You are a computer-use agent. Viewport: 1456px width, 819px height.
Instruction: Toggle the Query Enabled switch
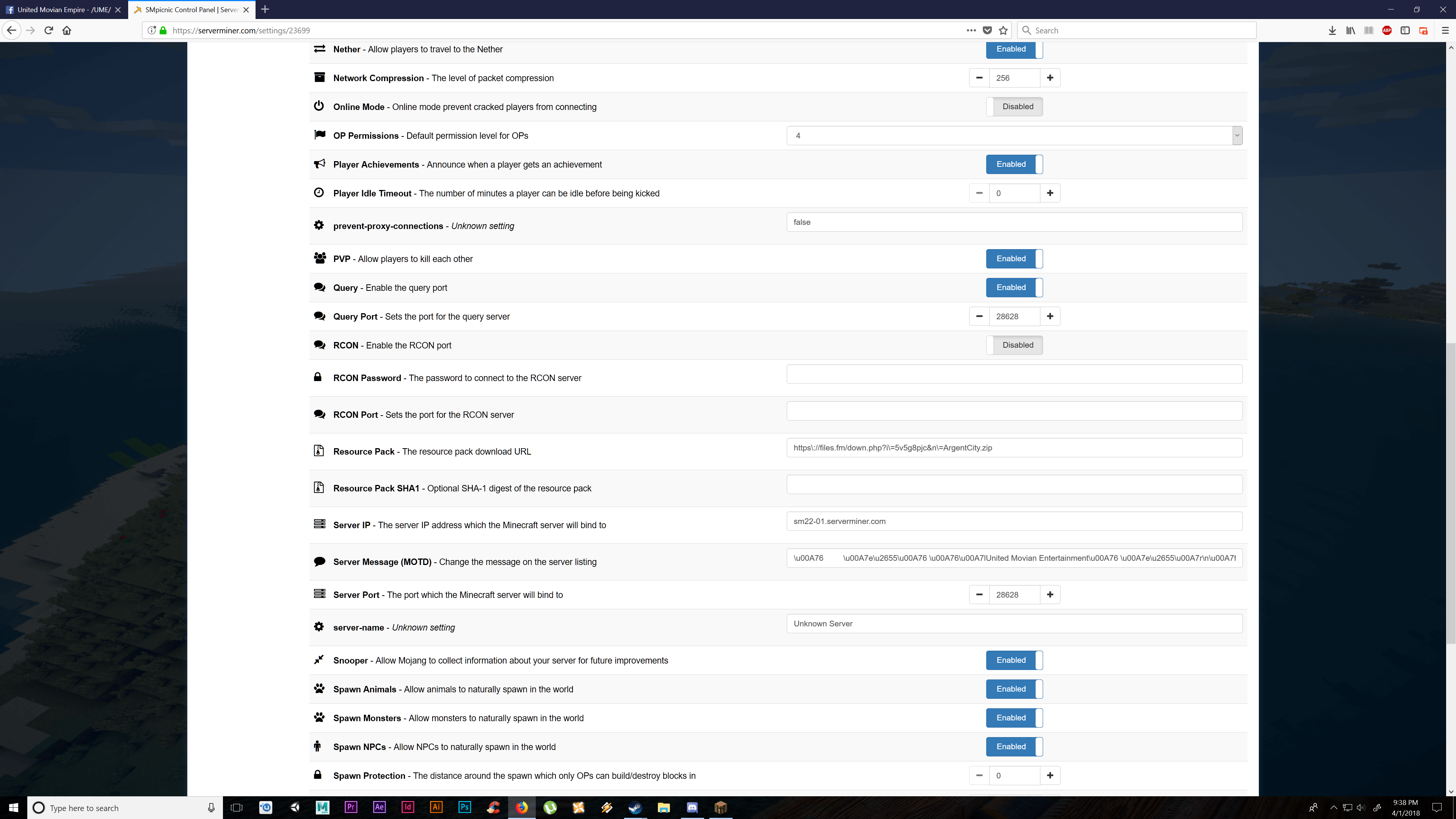pyautogui.click(x=1014, y=287)
